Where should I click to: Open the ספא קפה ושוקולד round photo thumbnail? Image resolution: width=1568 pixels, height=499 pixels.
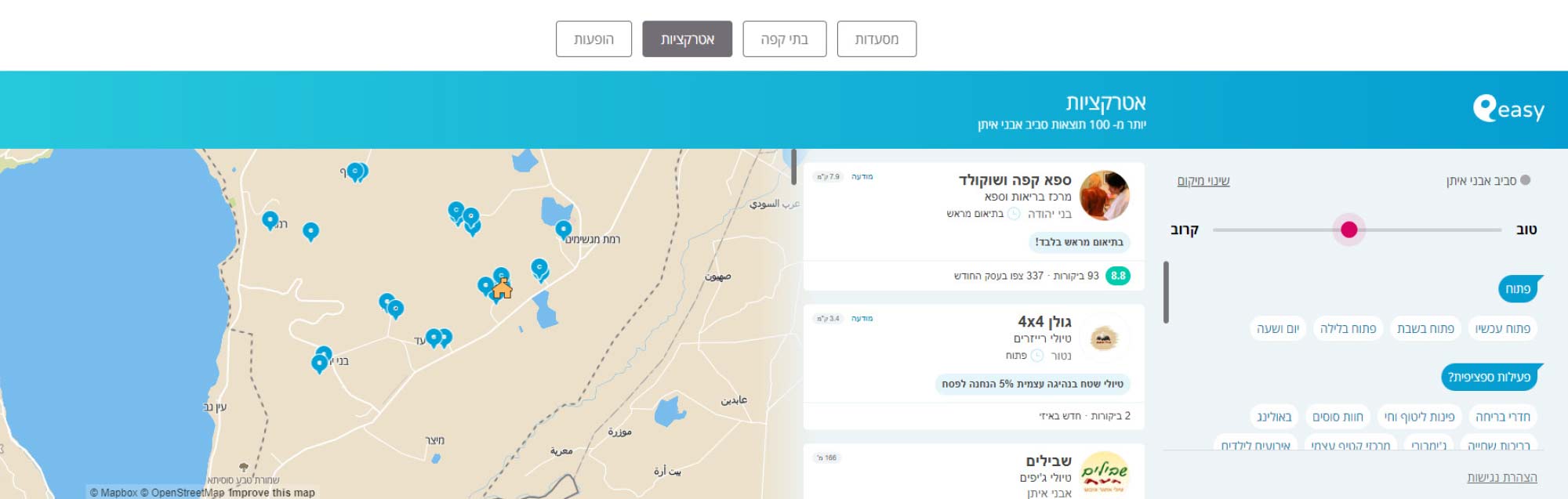[1104, 196]
